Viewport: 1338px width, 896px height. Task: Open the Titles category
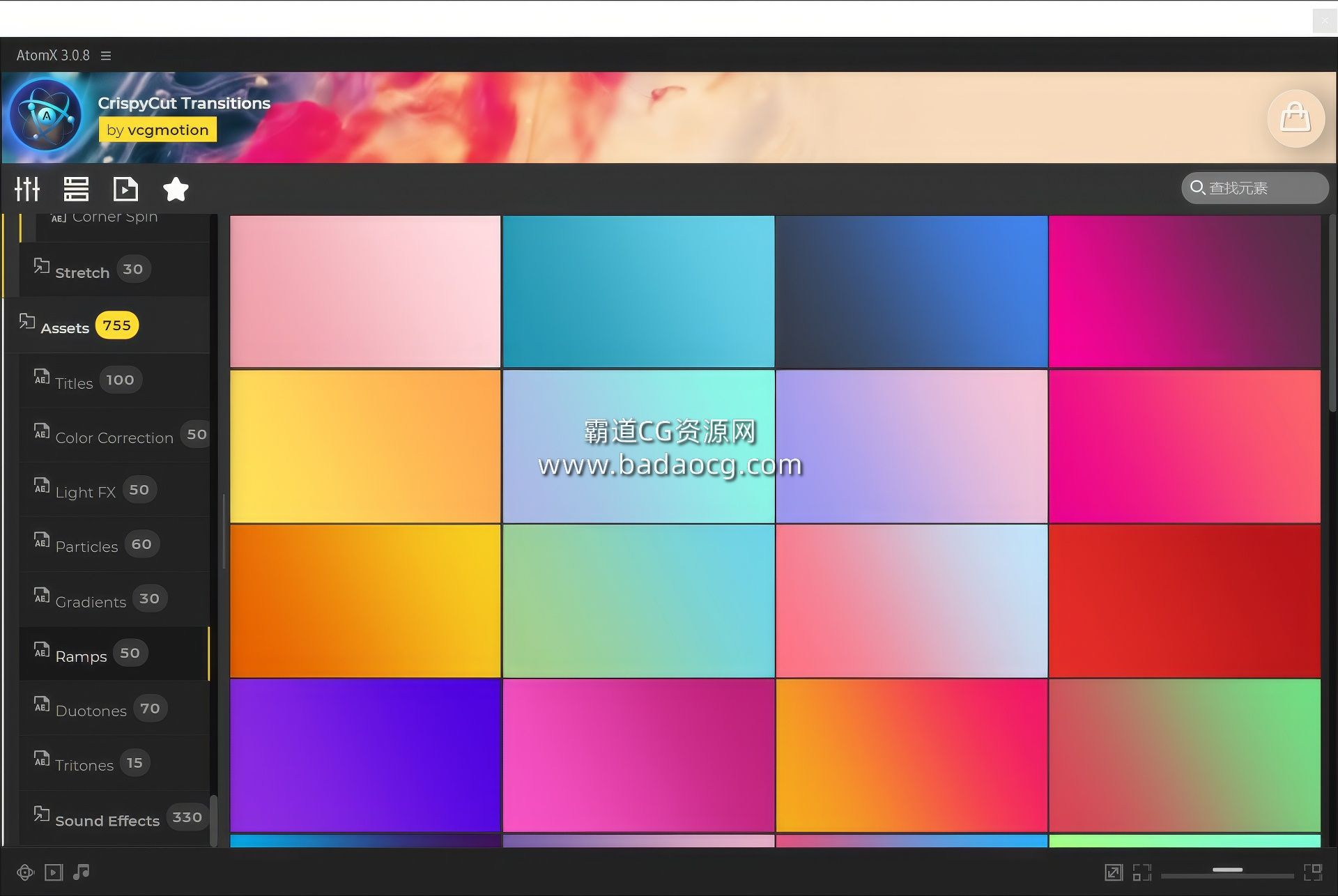tap(114, 380)
